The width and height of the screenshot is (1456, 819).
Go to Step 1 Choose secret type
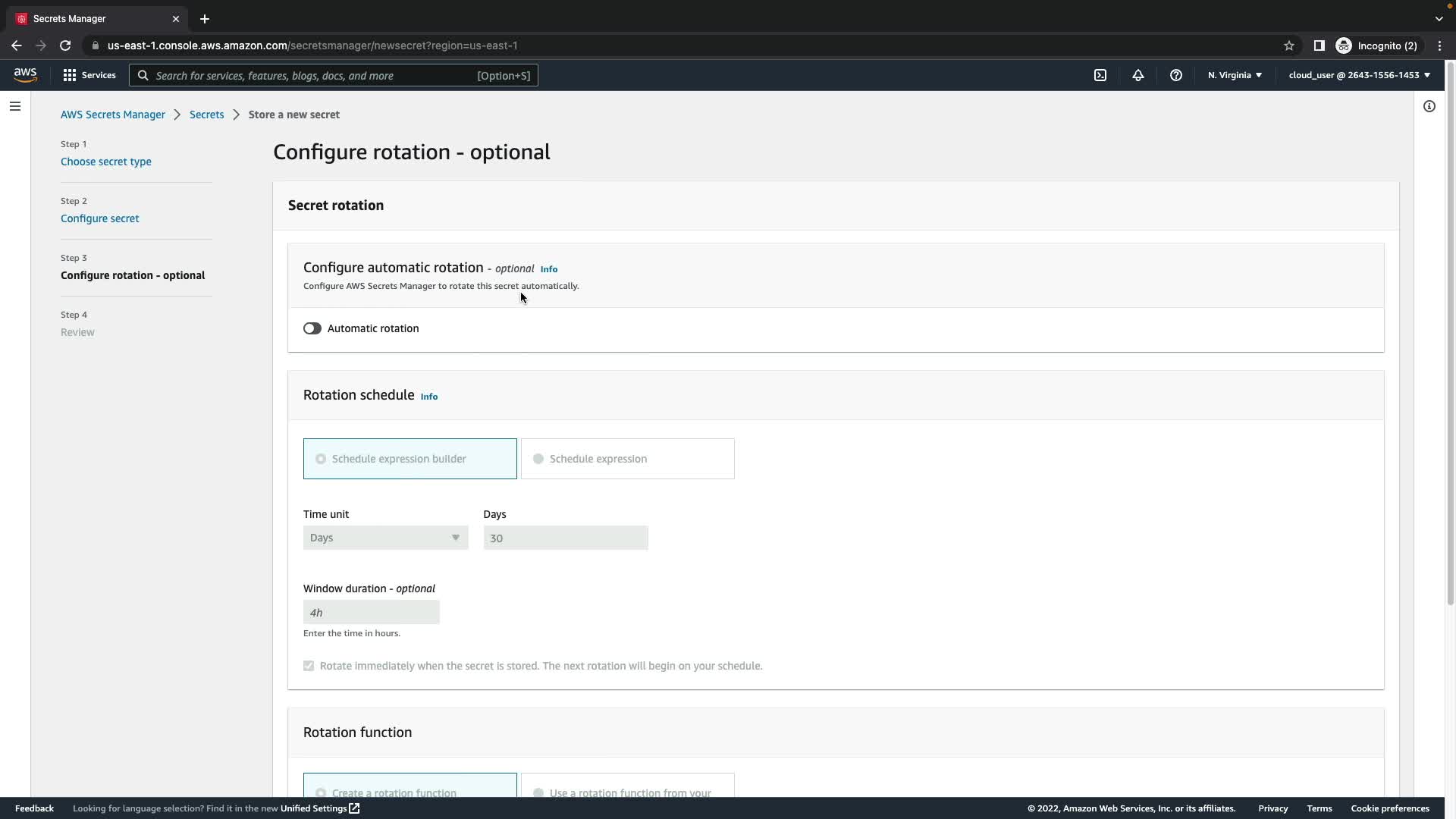pos(105,162)
